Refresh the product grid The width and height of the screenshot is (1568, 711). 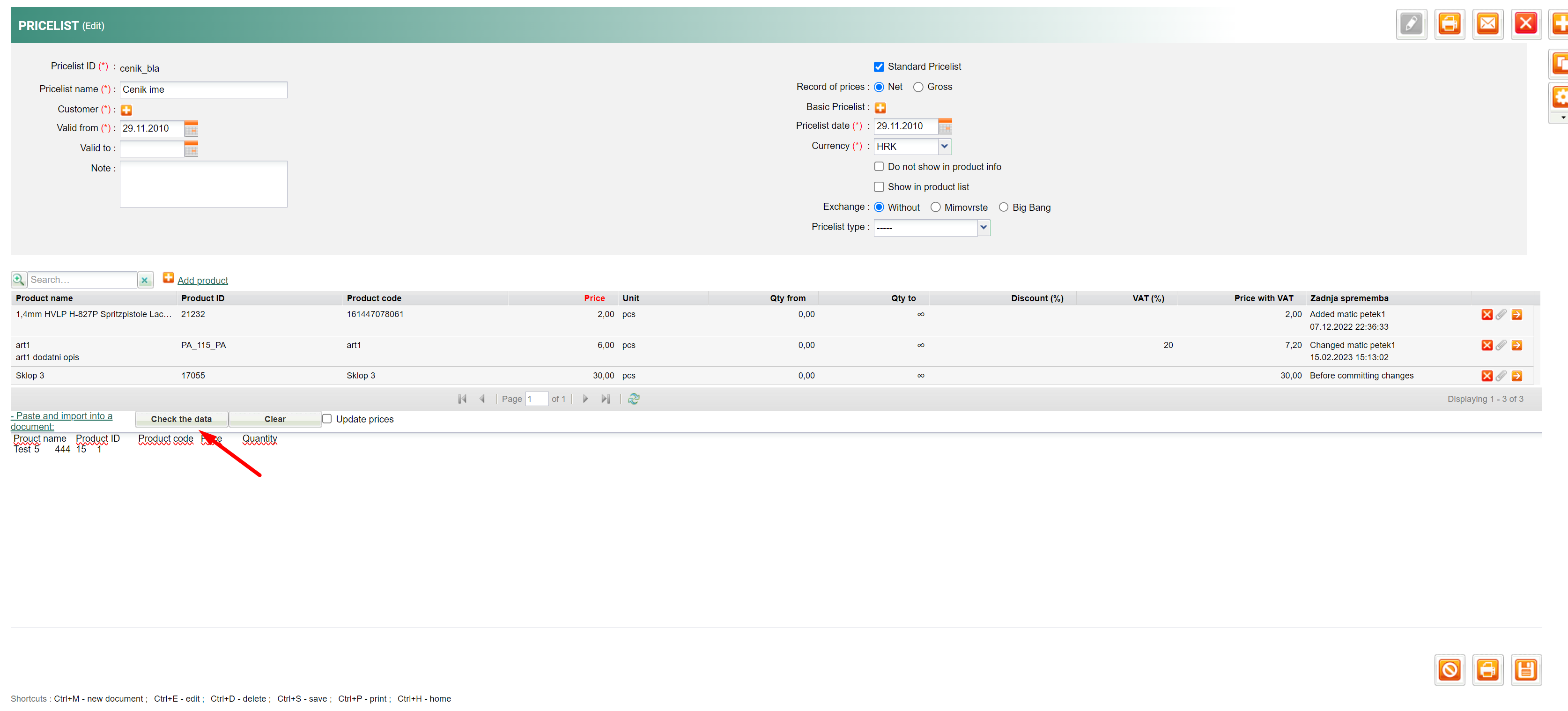pos(634,399)
